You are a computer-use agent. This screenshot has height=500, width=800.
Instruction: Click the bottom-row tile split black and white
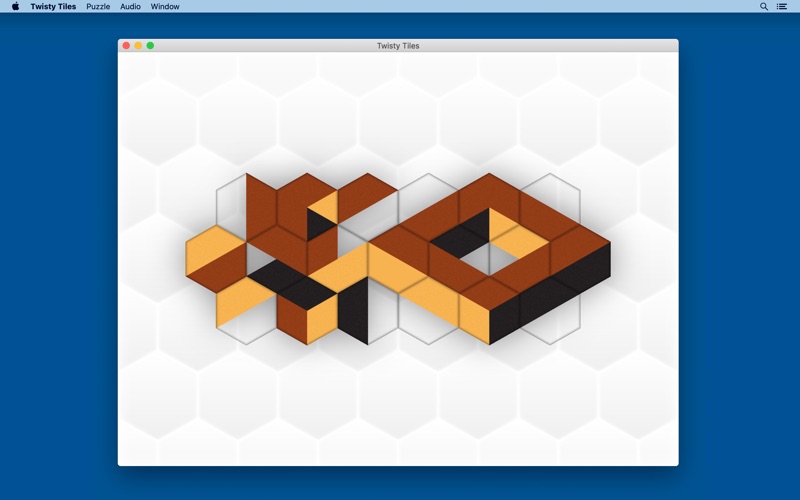(368, 310)
